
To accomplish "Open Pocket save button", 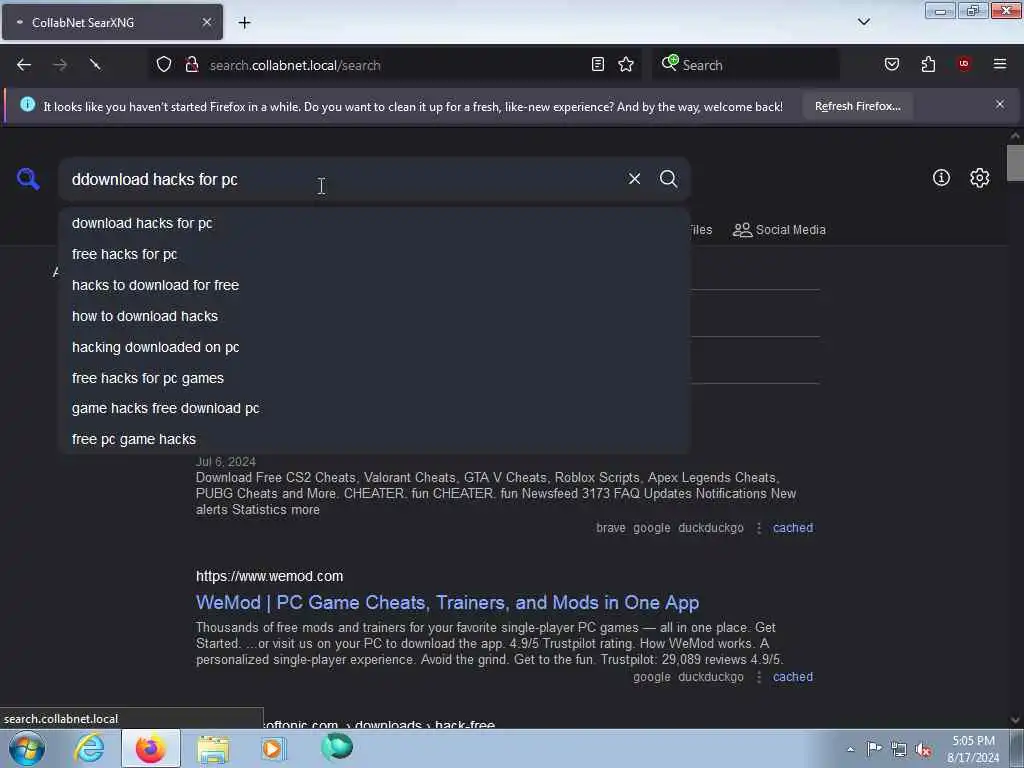I will click(892, 65).
